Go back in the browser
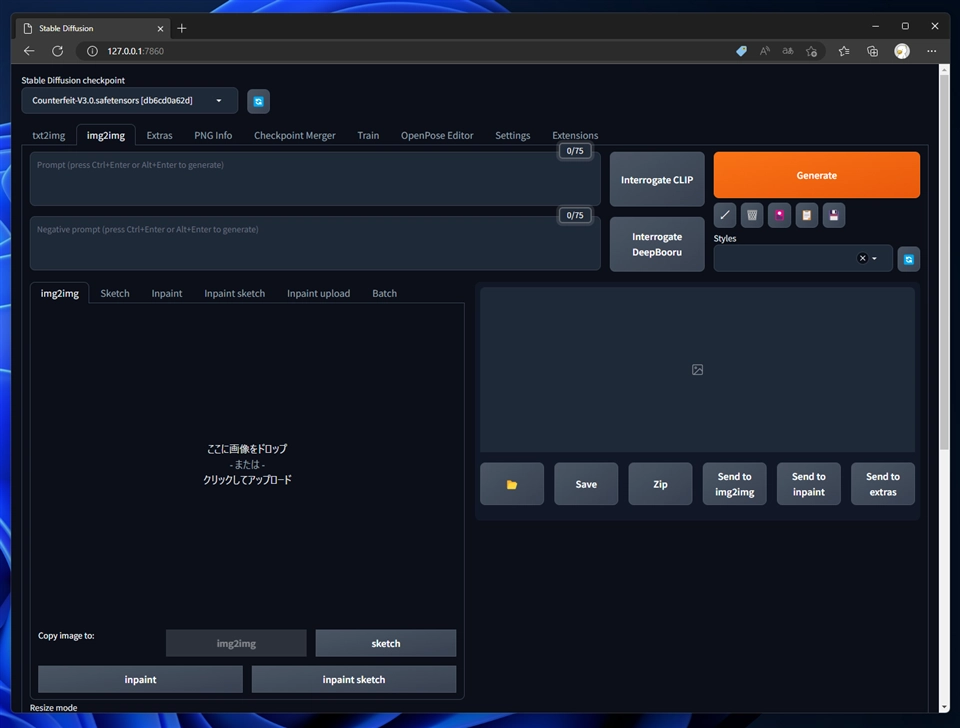Viewport: 960px width, 728px height. (29, 51)
